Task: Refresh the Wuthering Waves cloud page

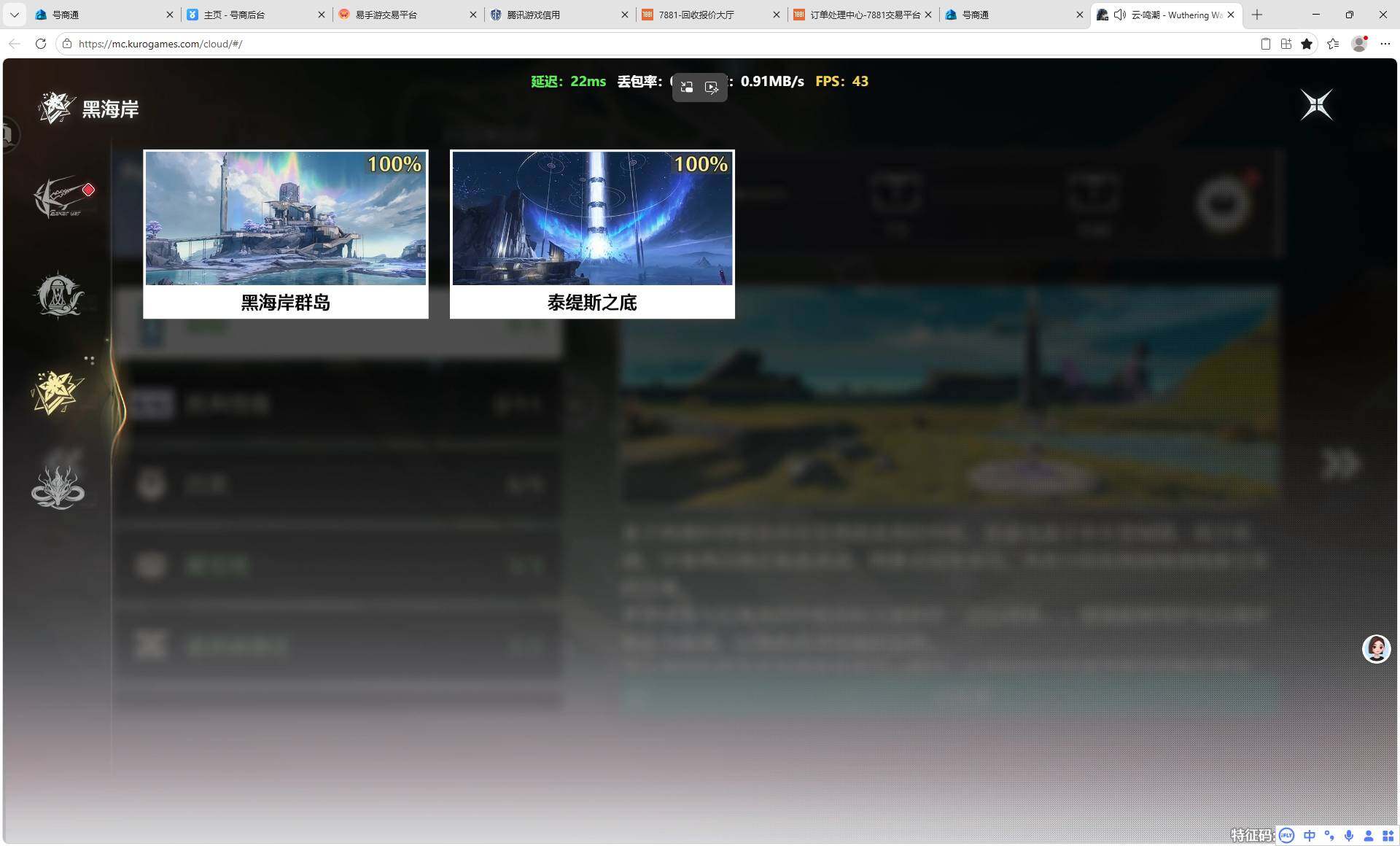Action: [41, 44]
